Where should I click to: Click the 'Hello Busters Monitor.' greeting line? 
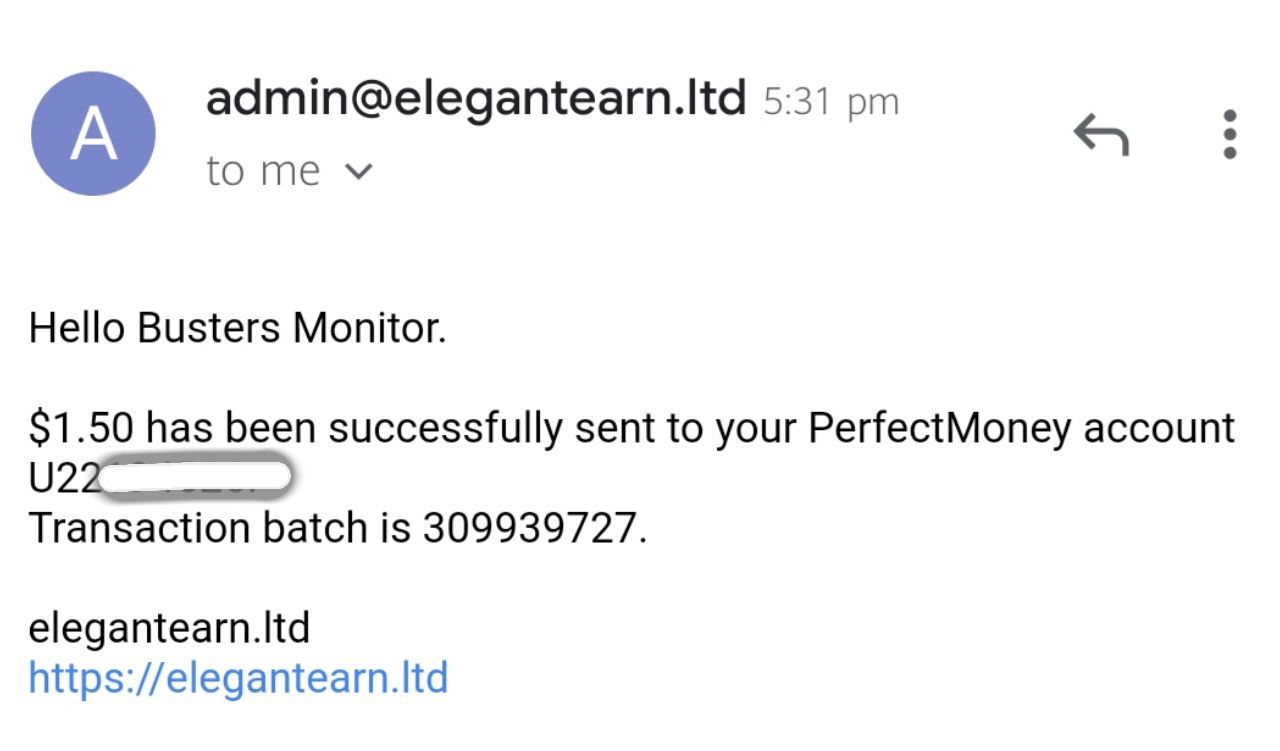[x=237, y=328]
